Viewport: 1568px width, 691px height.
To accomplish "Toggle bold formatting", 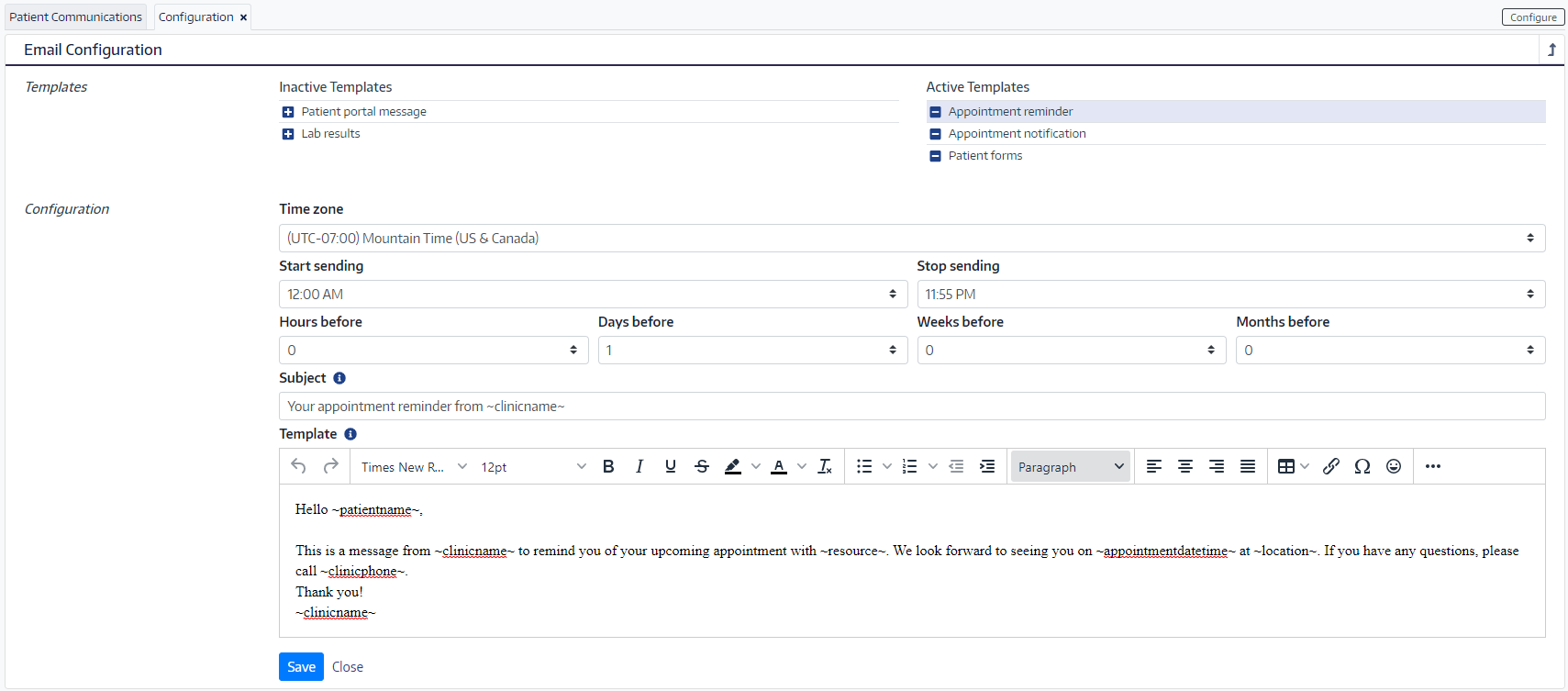I will point(608,466).
